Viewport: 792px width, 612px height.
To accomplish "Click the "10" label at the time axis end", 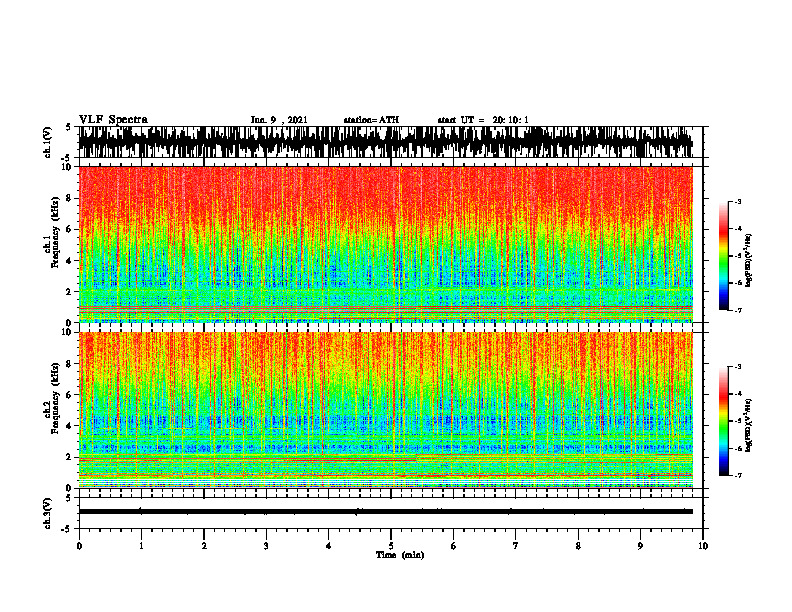I will click(703, 546).
